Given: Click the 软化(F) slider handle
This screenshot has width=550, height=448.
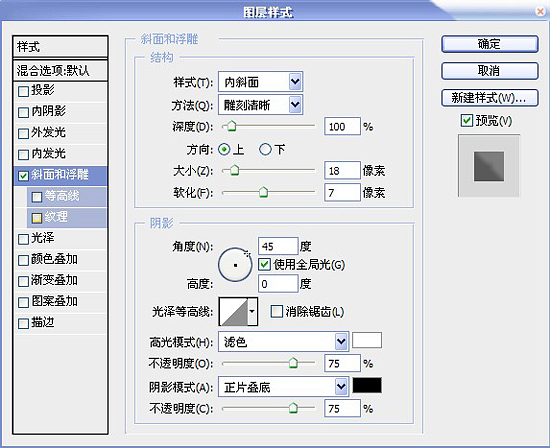Looking at the screenshot, I should 263,192.
